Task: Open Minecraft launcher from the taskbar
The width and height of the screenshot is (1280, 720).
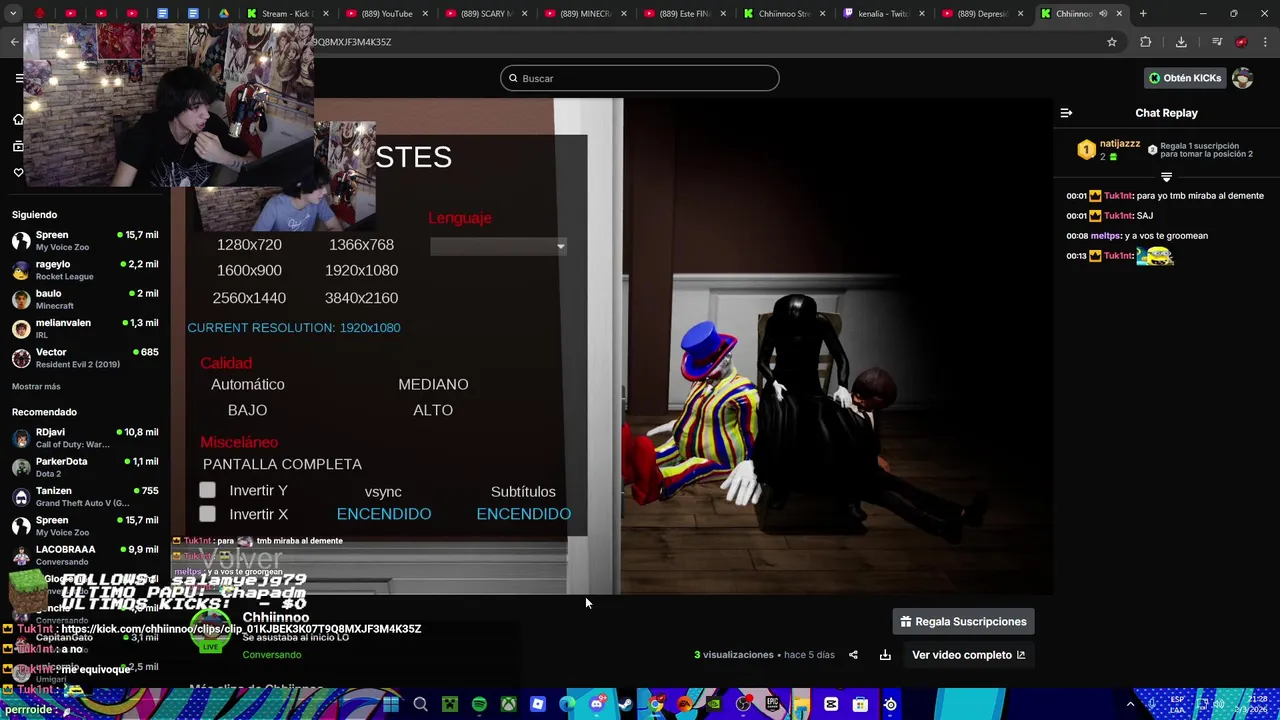Action: pyautogui.click(x=450, y=705)
